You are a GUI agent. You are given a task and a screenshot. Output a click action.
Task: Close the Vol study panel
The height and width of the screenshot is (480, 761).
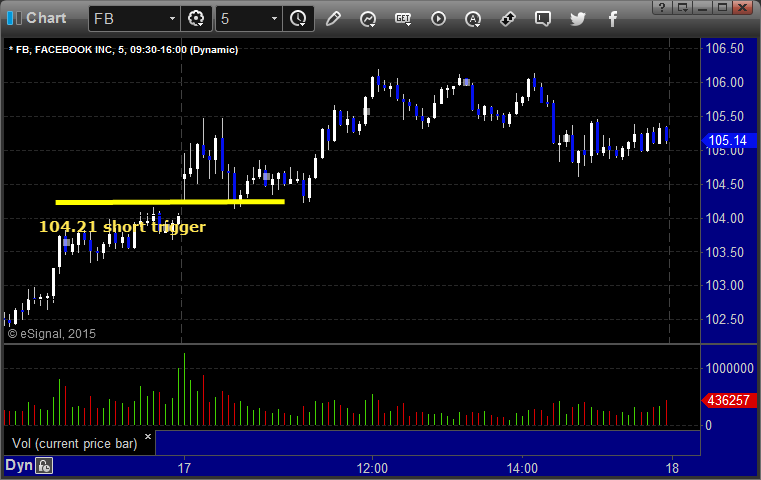click(x=148, y=436)
